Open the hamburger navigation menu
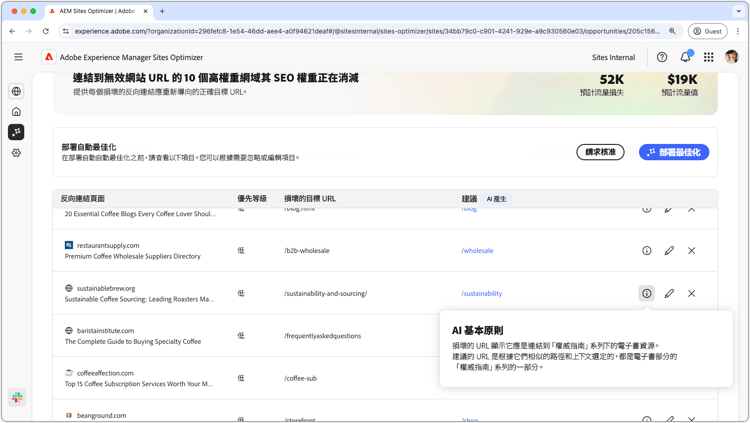Viewport: 750px width, 423px height. pos(18,57)
